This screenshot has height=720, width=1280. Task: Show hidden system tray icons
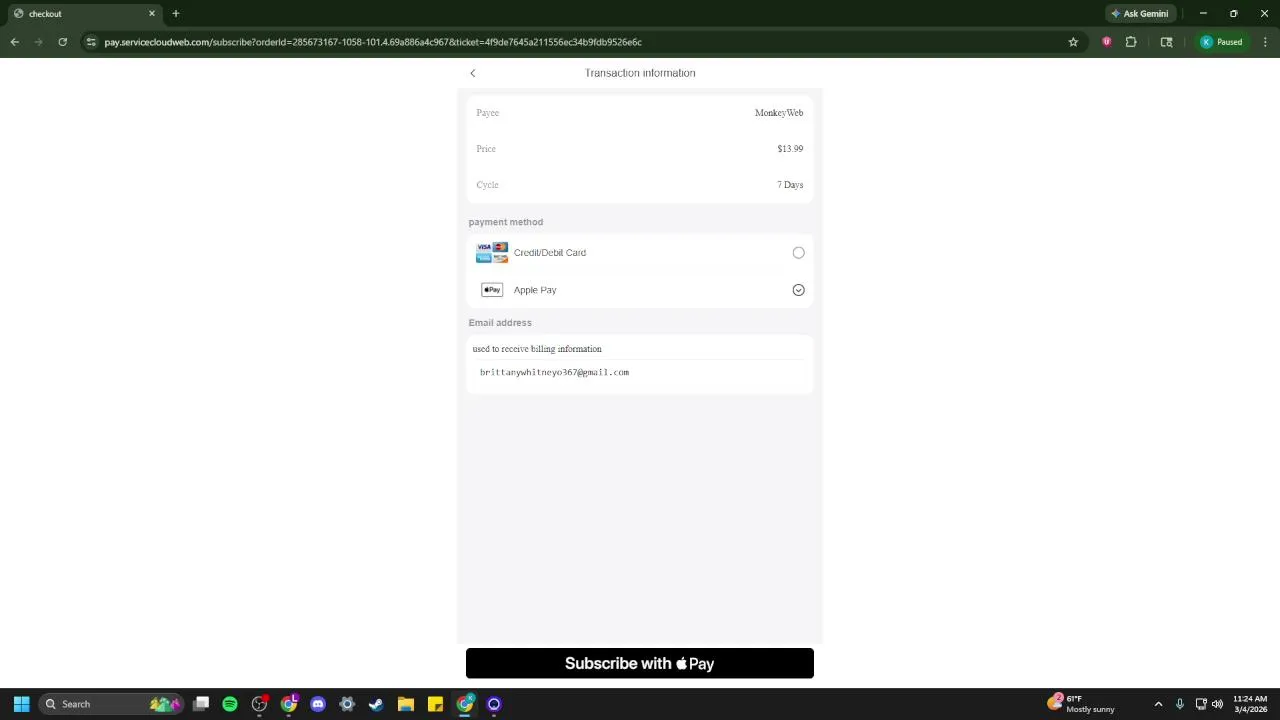[x=1158, y=704]
